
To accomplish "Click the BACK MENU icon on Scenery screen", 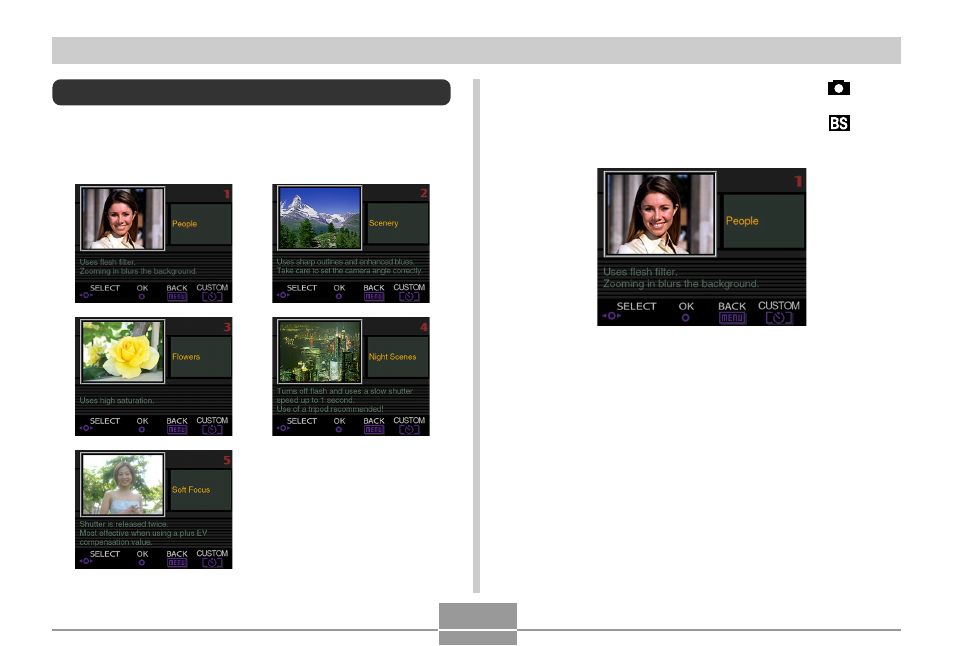I will point(374,297).
